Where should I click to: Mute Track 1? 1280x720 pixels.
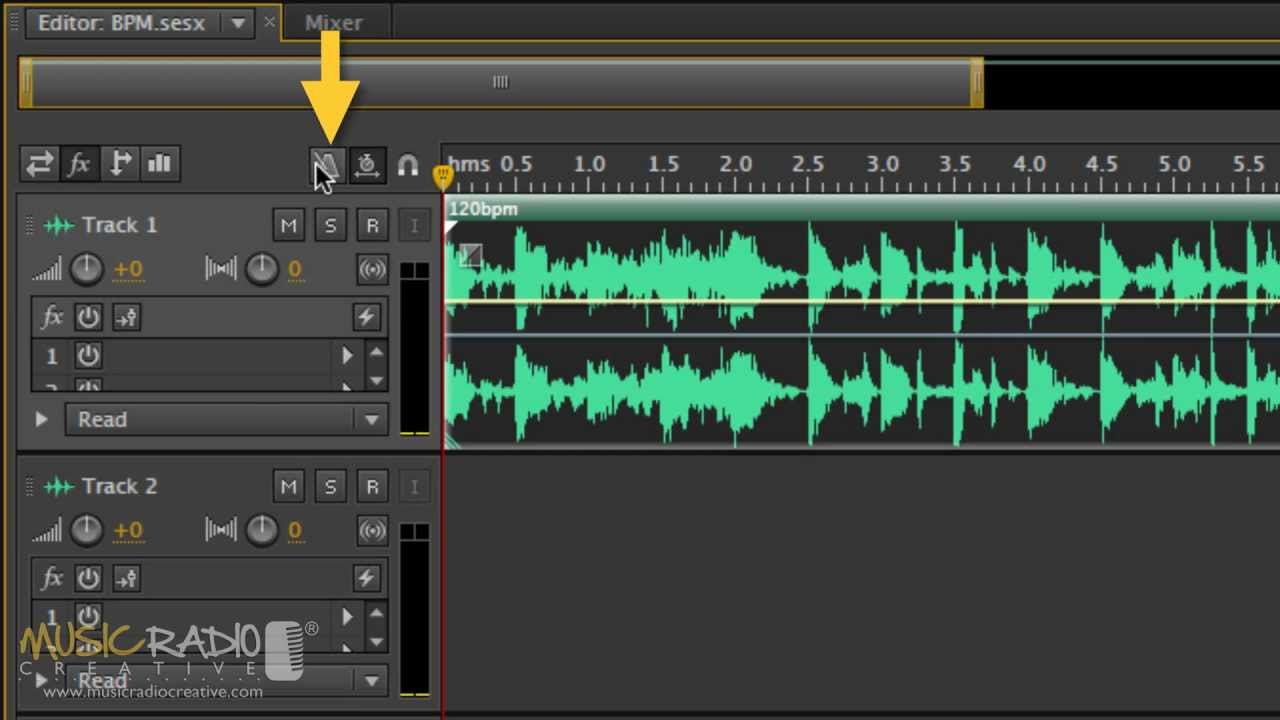(288, 225)
